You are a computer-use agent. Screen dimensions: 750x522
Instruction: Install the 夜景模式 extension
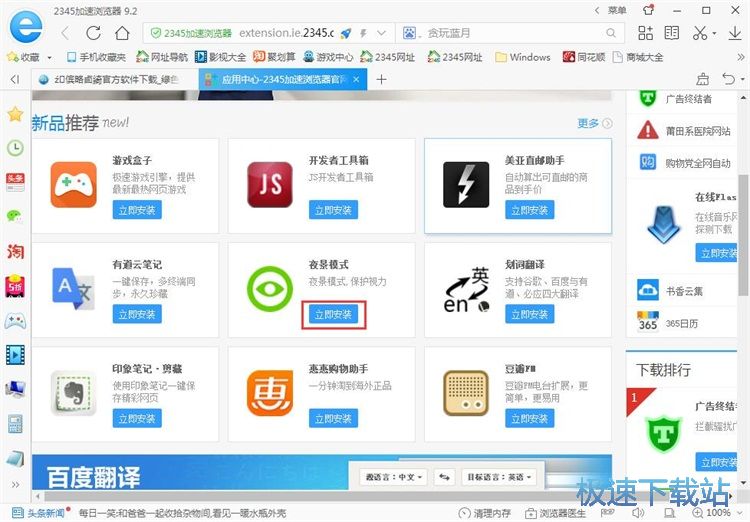pos(333,314)
